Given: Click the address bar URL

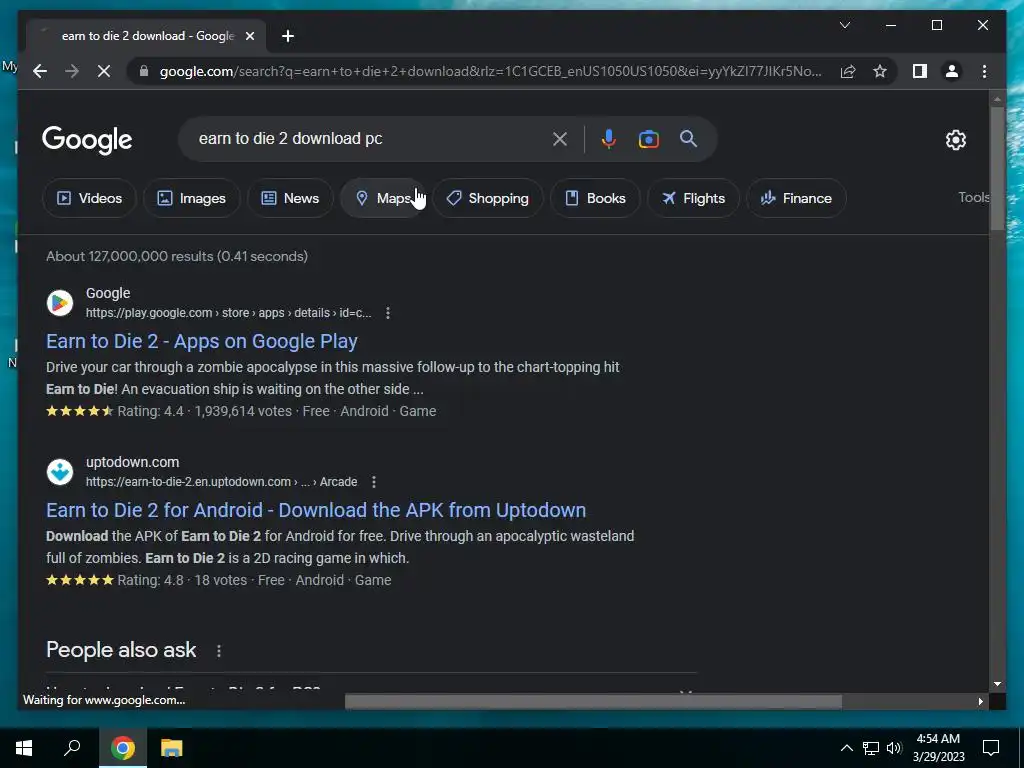Looking at the screenshot, I should point(490,71).
